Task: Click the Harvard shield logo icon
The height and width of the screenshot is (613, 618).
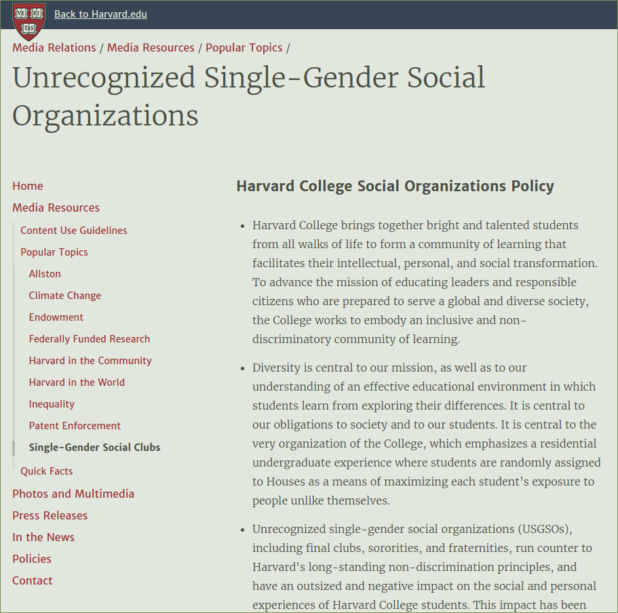Action: (28, 17)
